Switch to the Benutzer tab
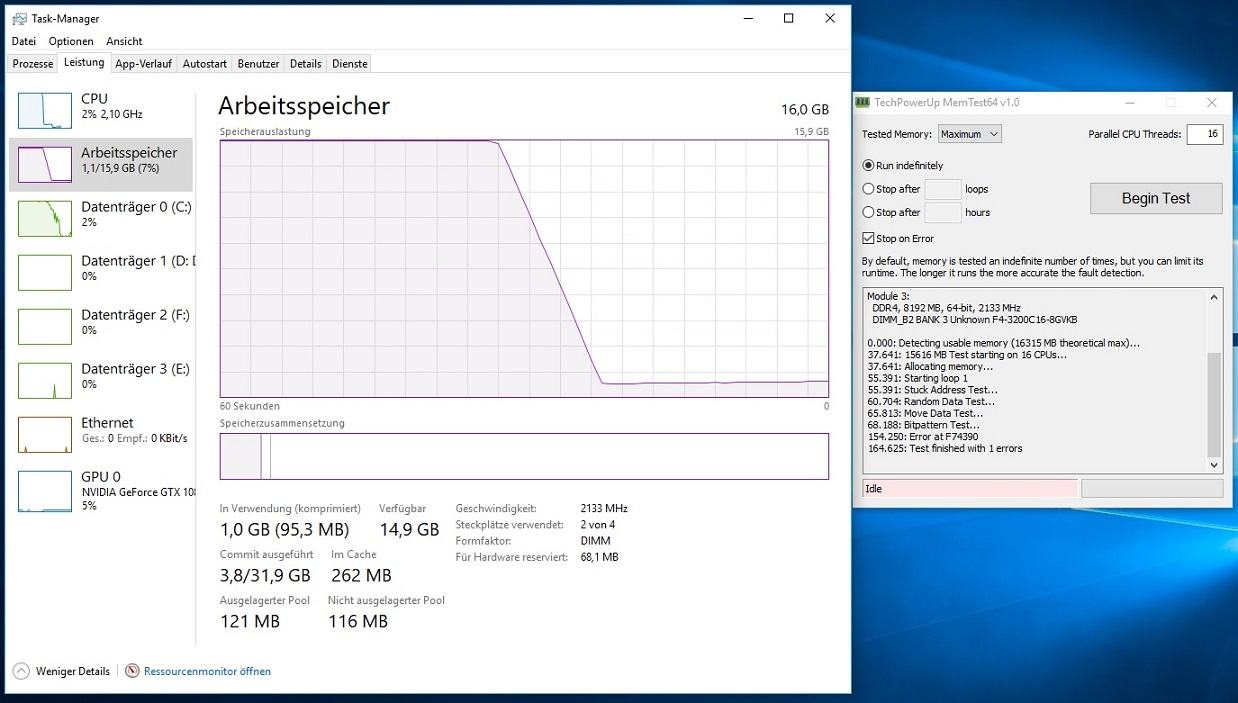Image resolution: width=1238 pixels, height=703 pixels. click(258, 63)
